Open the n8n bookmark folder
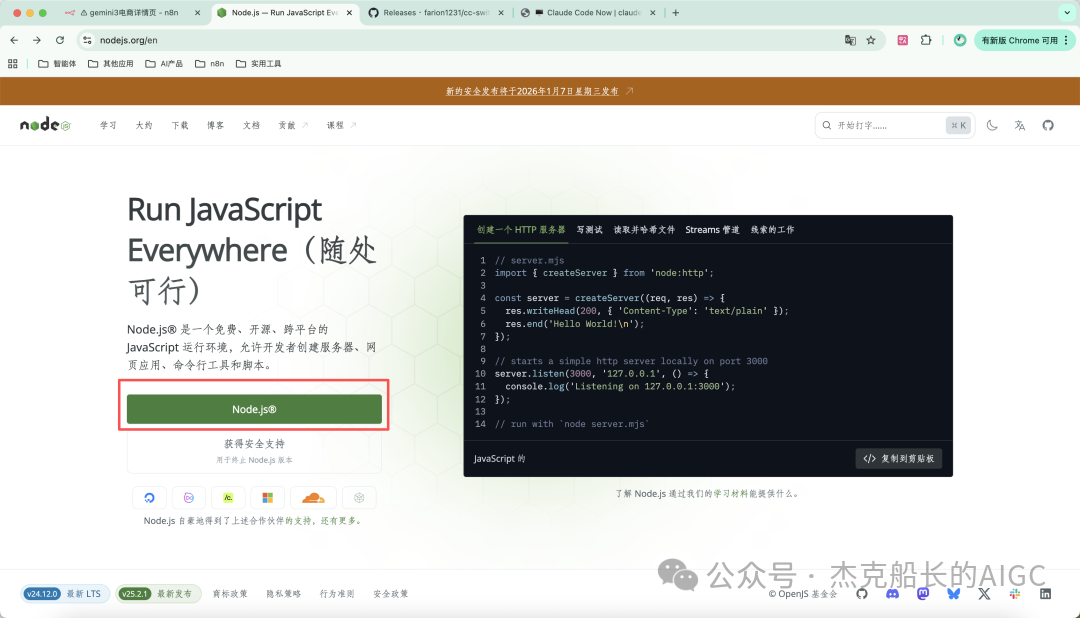The height and width of the screenshot is (618, 1080). point(210,63)
